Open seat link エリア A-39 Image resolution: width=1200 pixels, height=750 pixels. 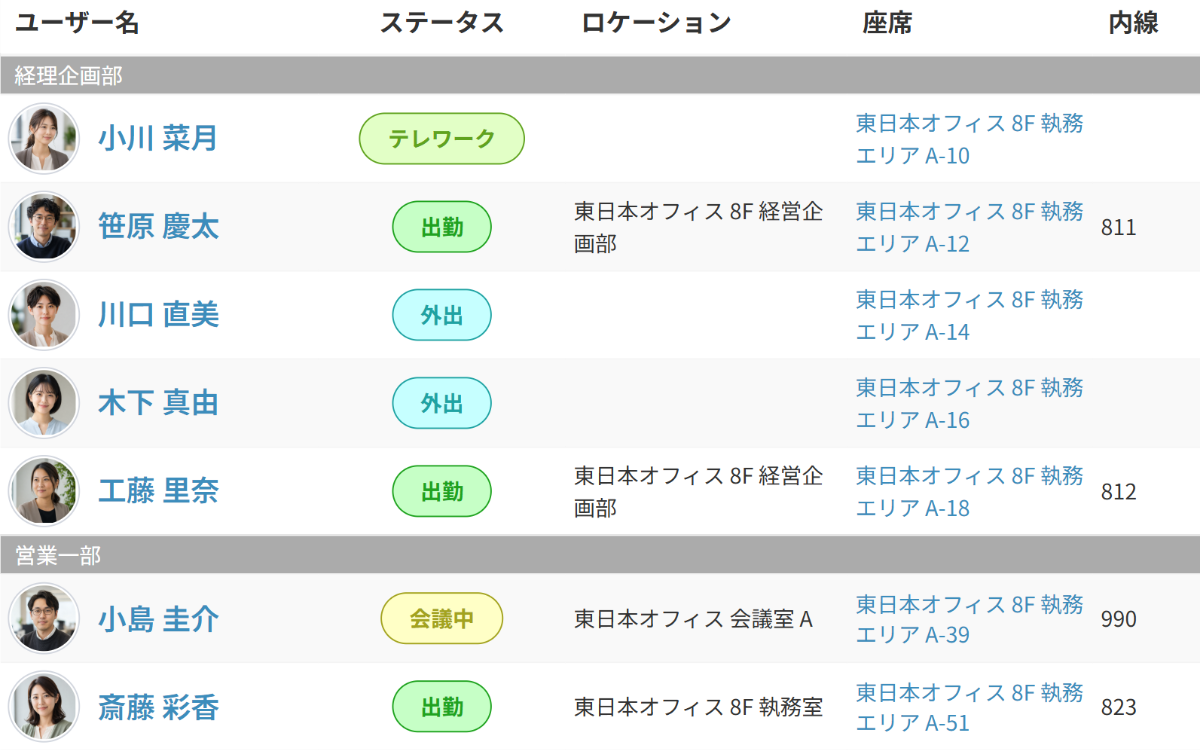tap(970, 619)
